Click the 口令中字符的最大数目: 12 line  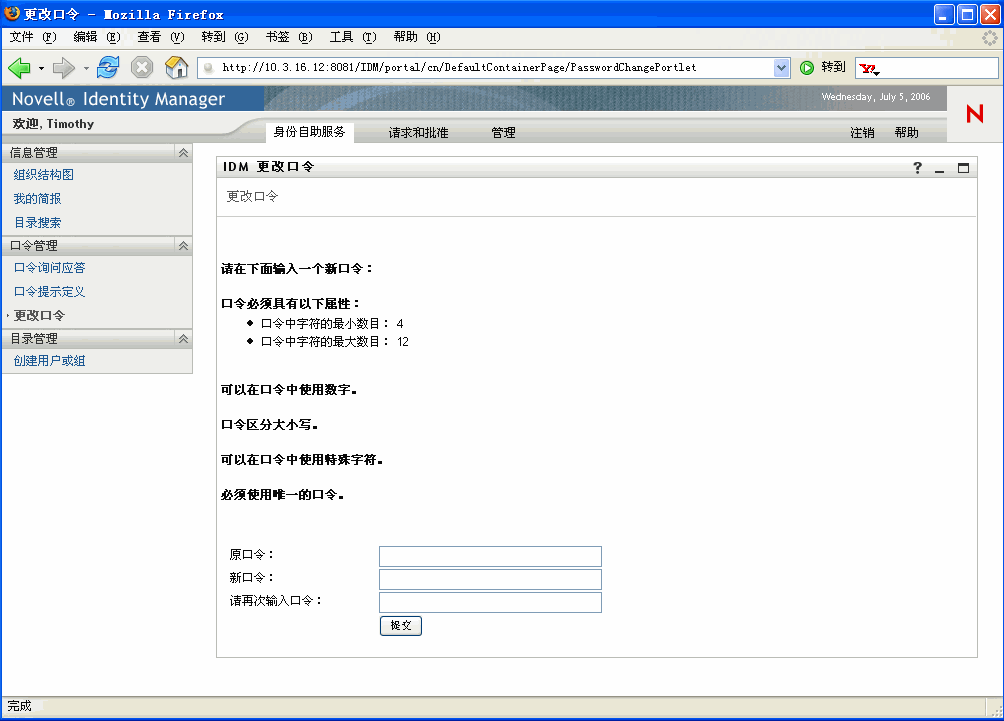[x=334, y=341]
